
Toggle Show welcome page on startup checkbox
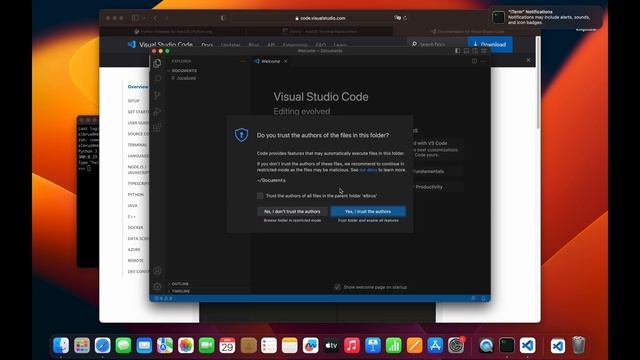pyautogui.click(x=337, y=287)
